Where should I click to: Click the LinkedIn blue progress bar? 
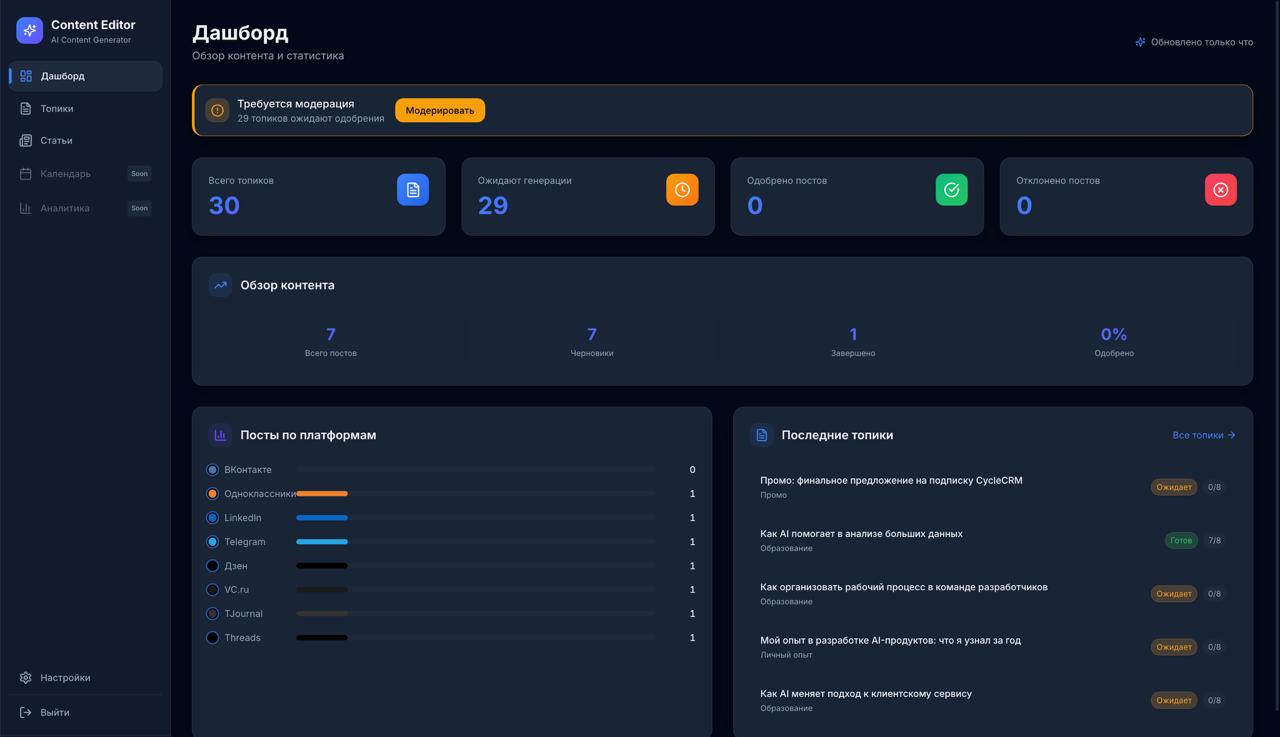point(322,518)
